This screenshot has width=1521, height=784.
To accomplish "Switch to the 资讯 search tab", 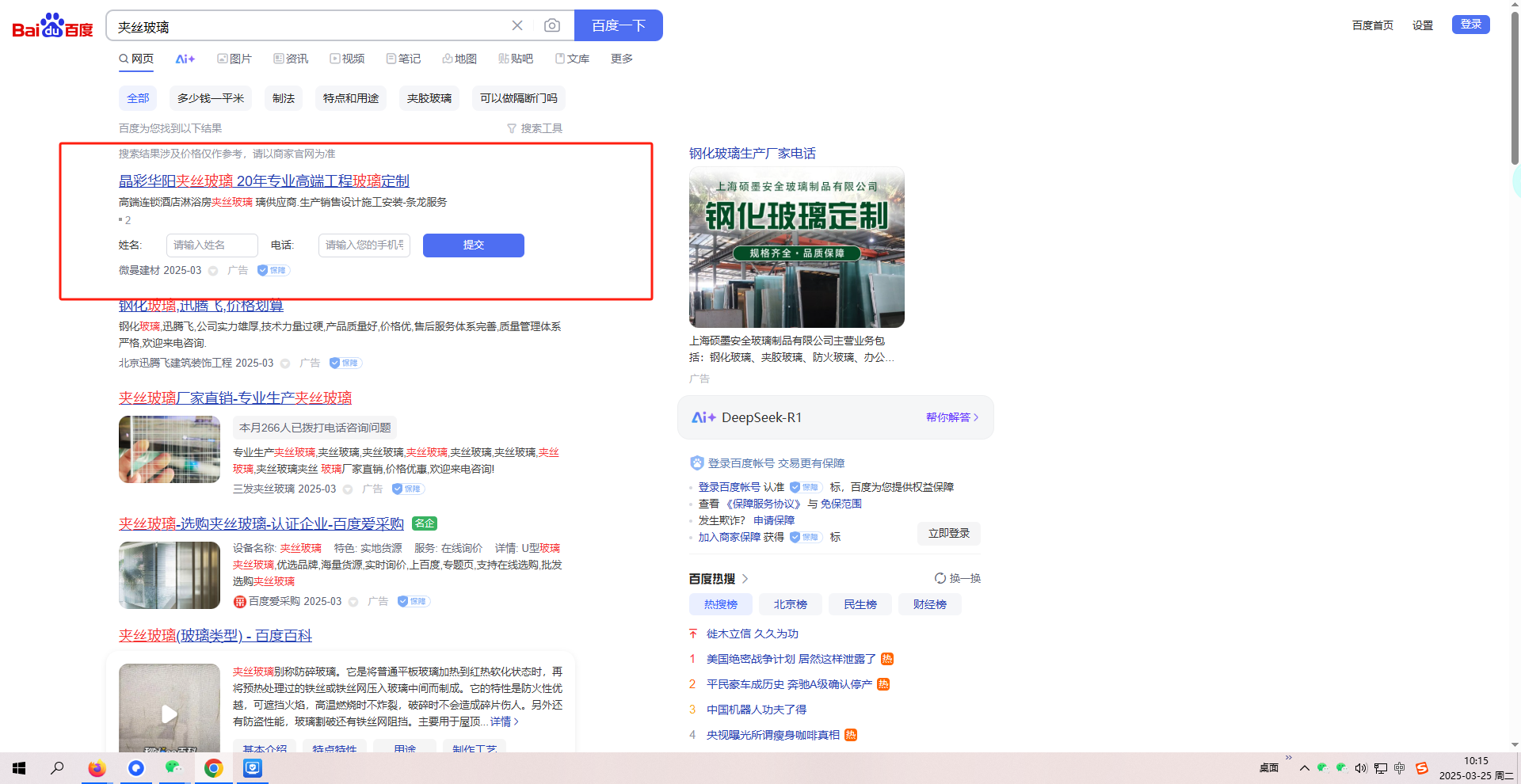I will tap(291, 59).
